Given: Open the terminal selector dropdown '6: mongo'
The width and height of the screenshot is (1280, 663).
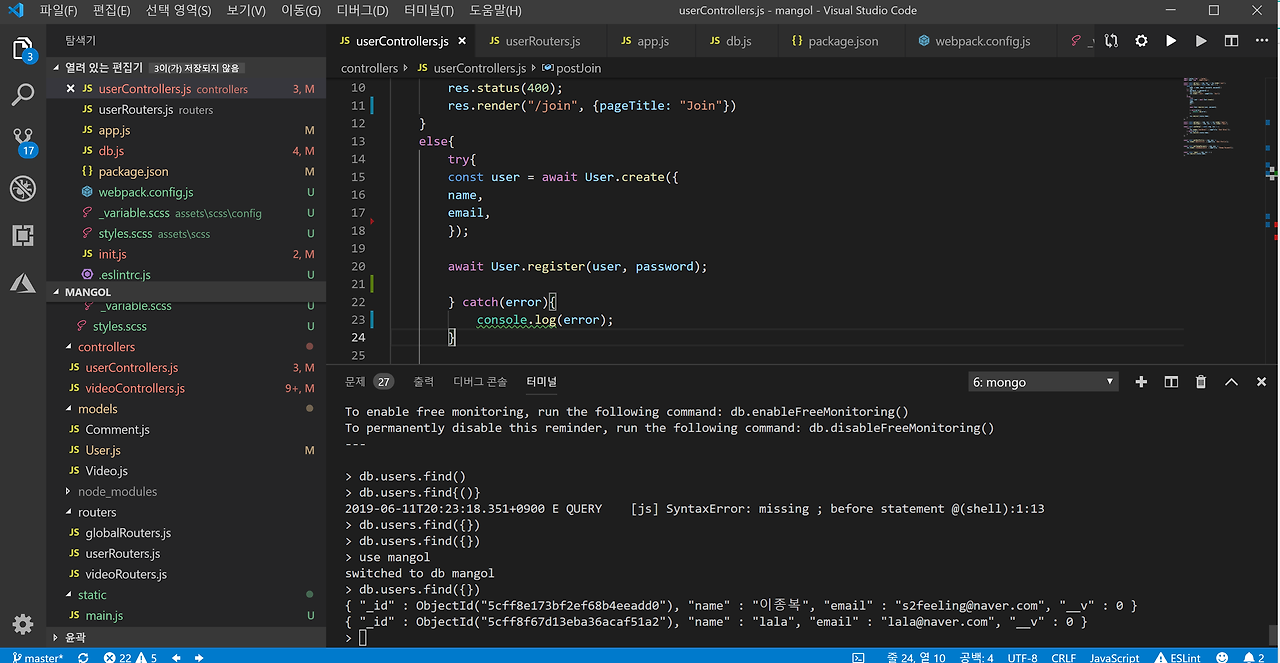Looking at the screenshot, I should pos(1042,382).
